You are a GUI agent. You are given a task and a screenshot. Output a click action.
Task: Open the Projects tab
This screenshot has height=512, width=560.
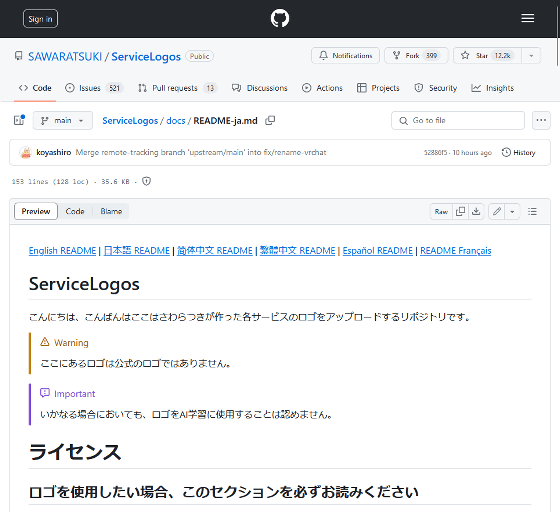coord(378,88)
